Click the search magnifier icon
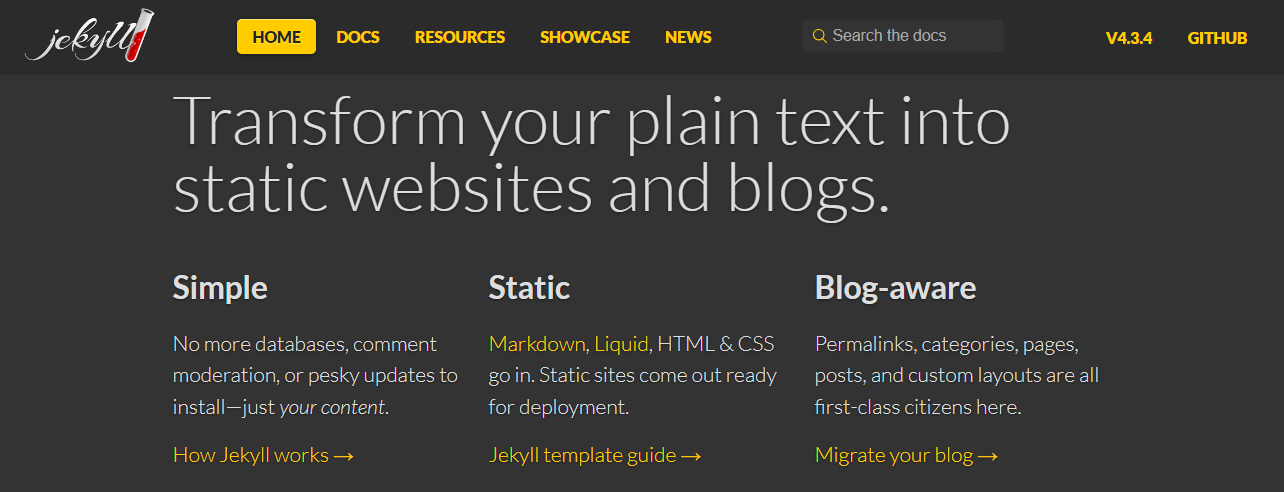Screen dimensions: 1284x492 tap(820, 36)
